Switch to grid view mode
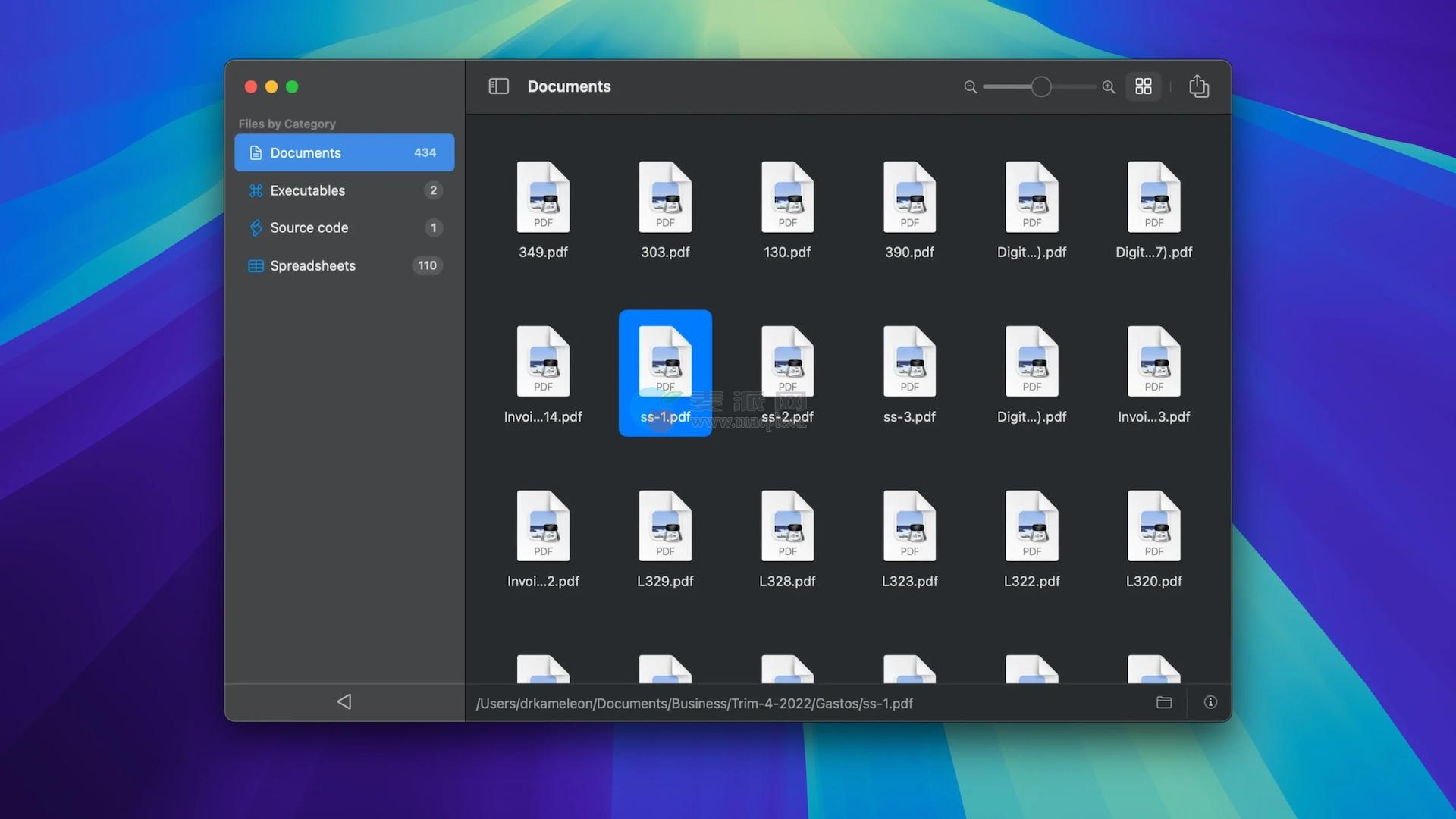Image resolution: width=1456 pixels, height=819 pixels. coord(1143,86)
